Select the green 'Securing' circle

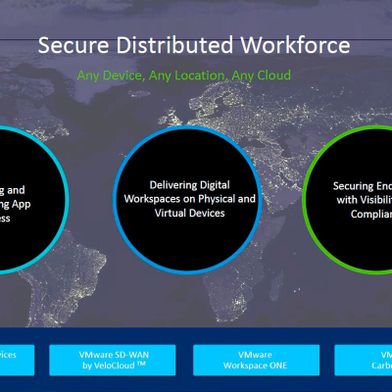click(347, 199)
